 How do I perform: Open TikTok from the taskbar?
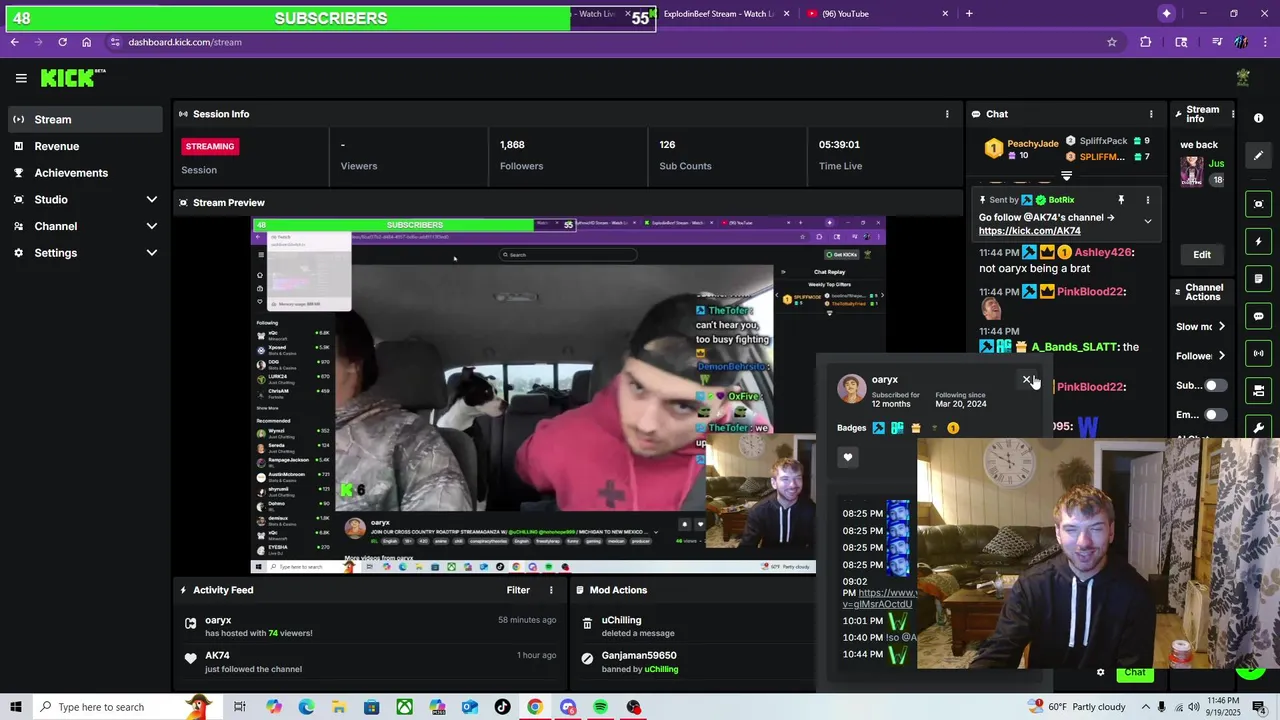click(x=502, y=707)
